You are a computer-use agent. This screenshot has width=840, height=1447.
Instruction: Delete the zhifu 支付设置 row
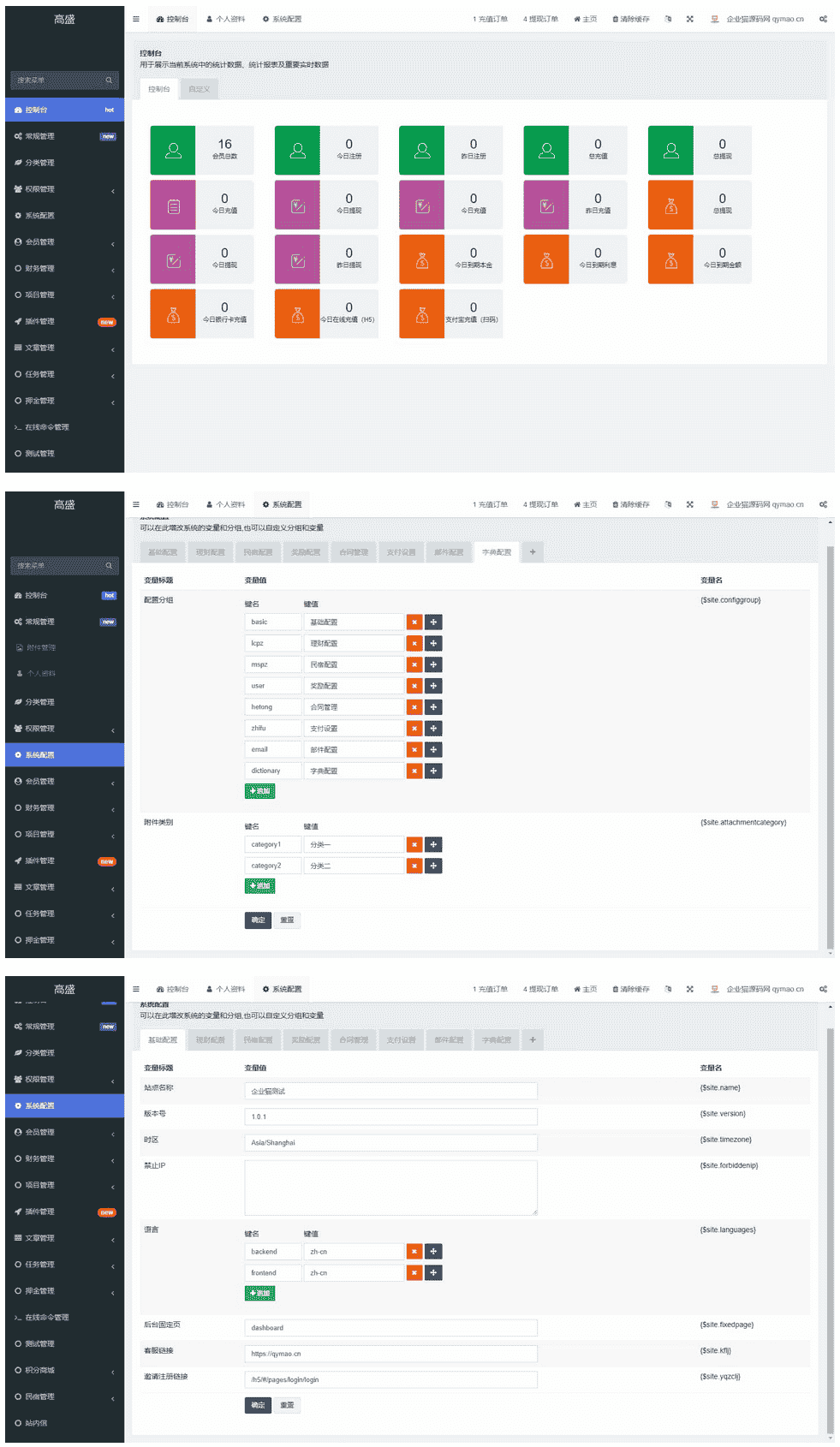(414, 729)
